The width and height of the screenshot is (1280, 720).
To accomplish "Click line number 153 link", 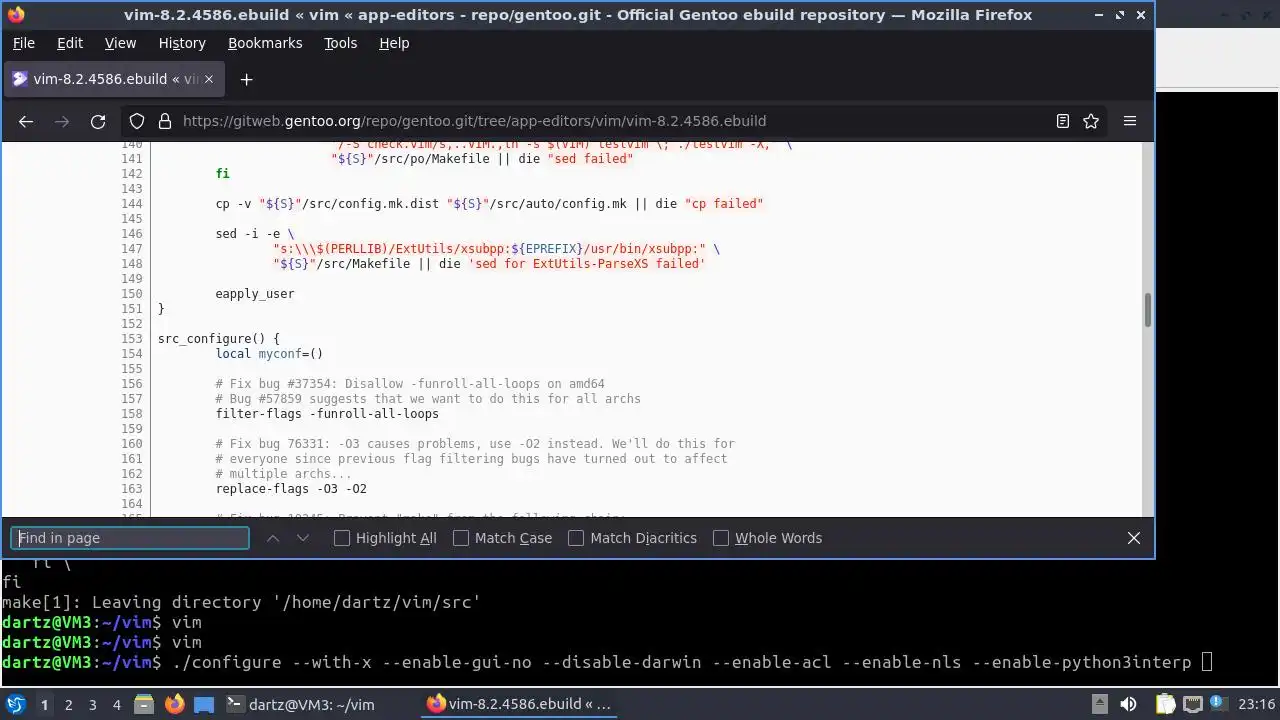I will pos(132,339).
